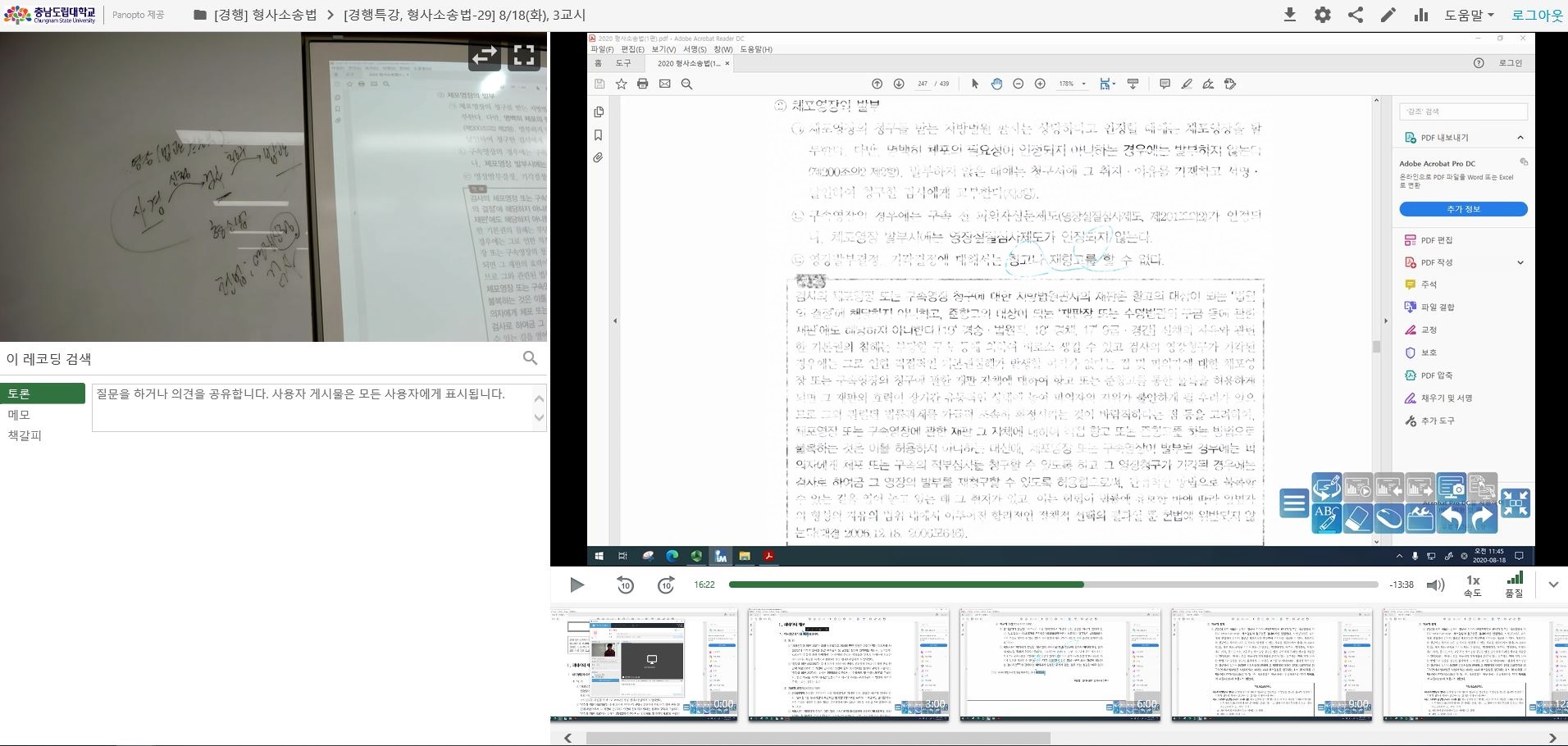
Task: Click the 로그아웃 link
Action: coord(1537,15)
